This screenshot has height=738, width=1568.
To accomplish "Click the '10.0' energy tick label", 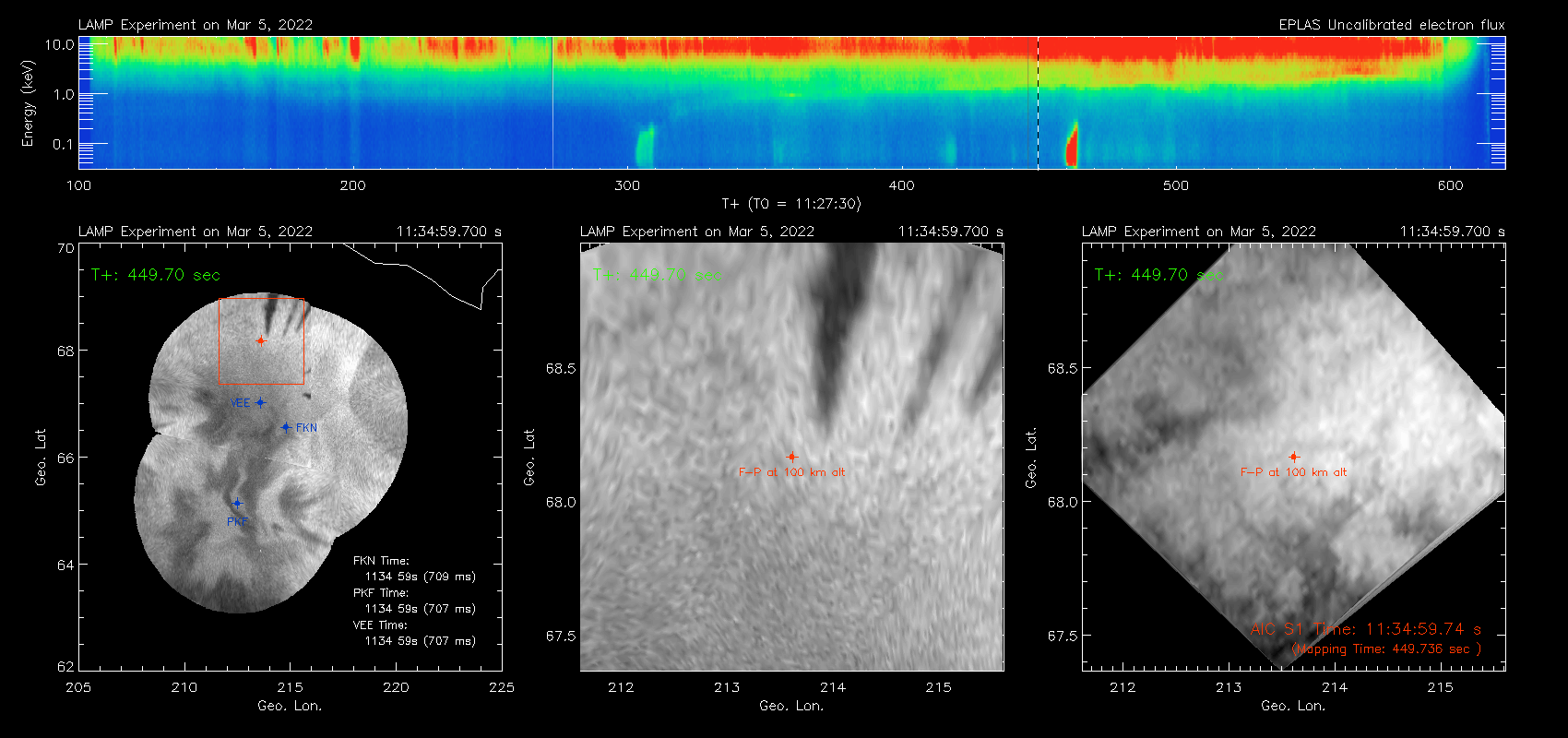I will tap(60, 44).
